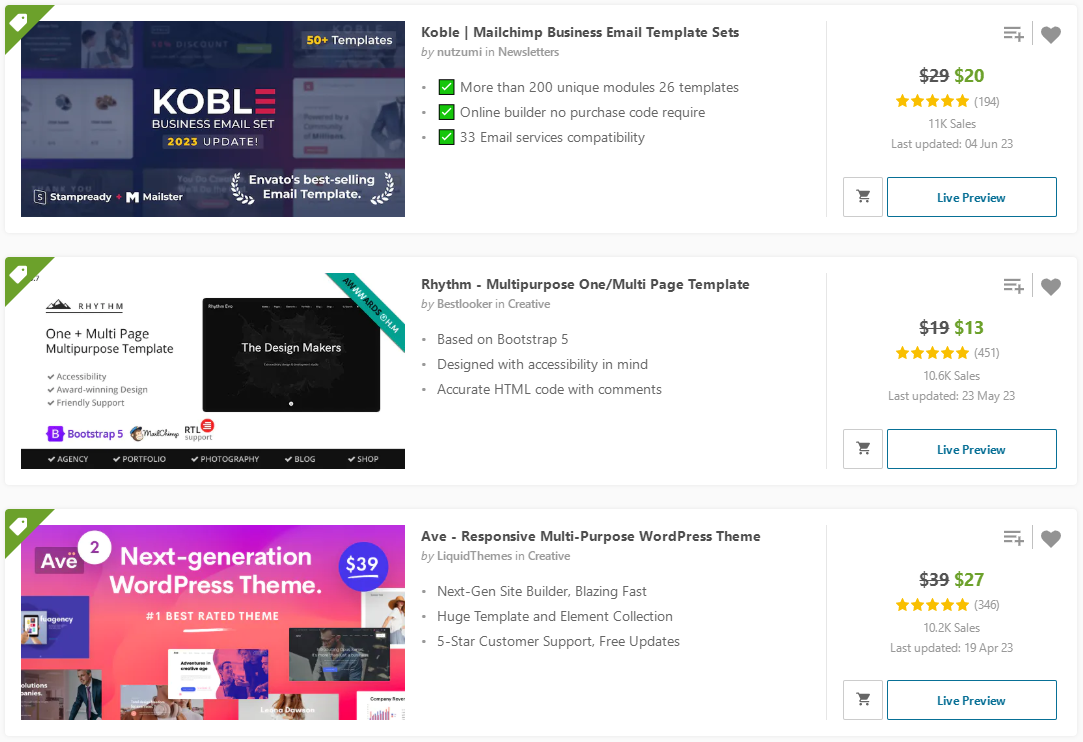Click the sale tag on the Rhythm card
The height and width of the screenshot is (742, 1083).
(19, 274)
